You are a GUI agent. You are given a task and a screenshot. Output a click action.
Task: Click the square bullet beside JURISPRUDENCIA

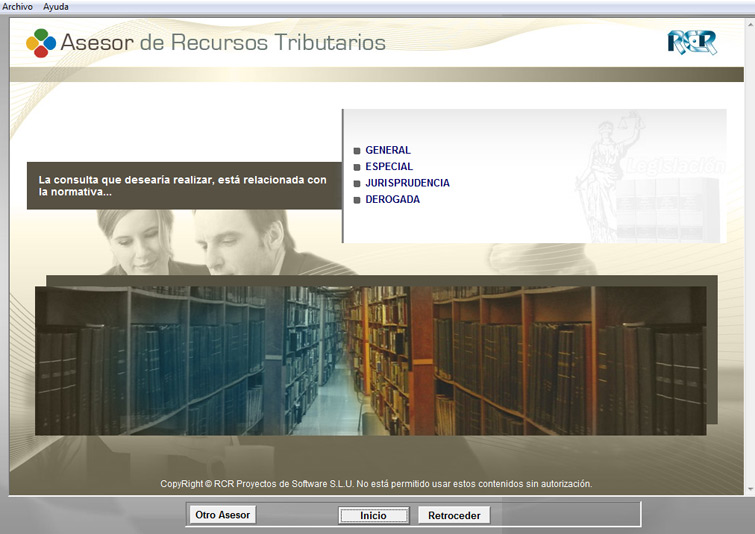tap(357, 184)
